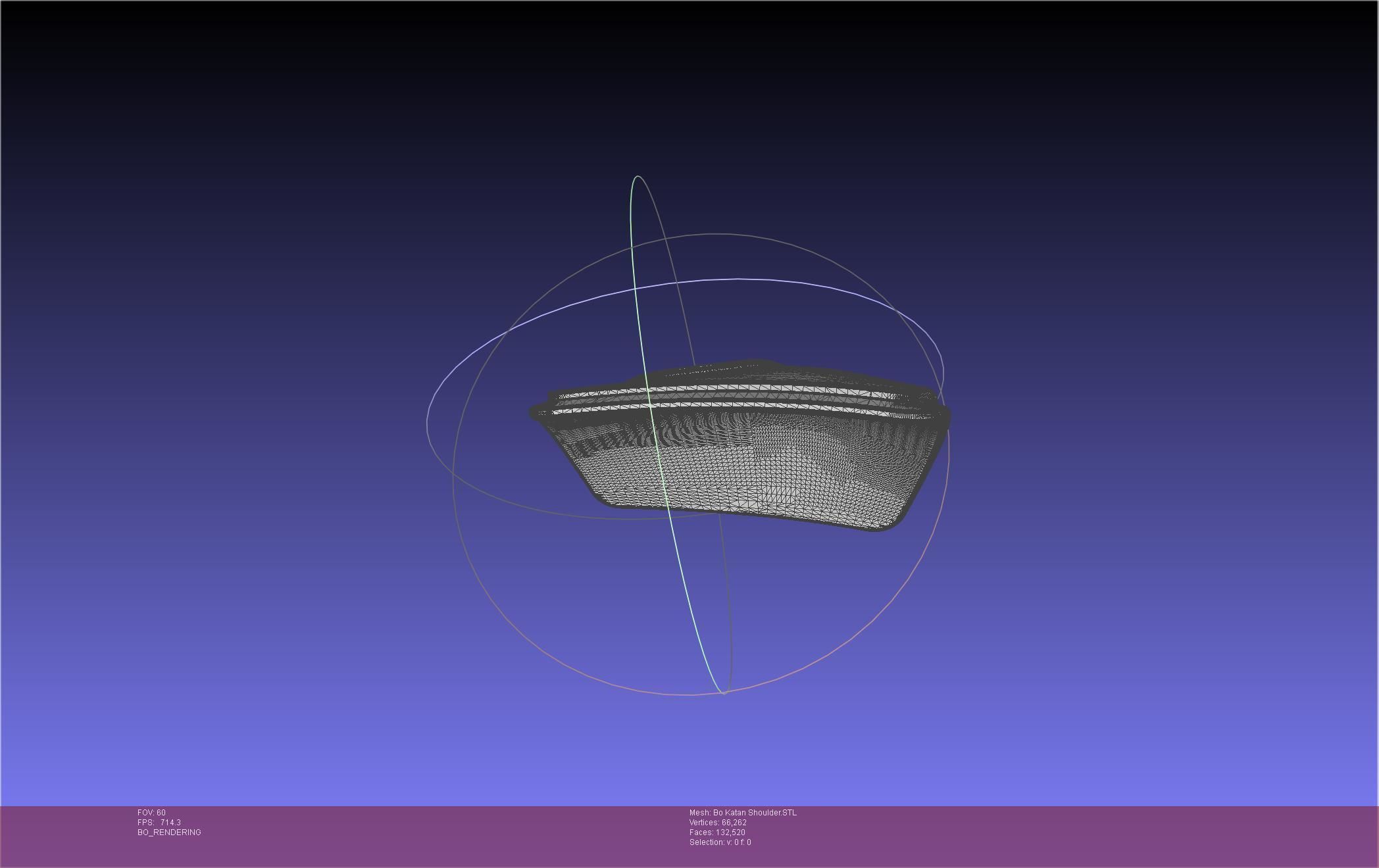
Task: Click the FOV: 60 readout
Action: point(151,813)
